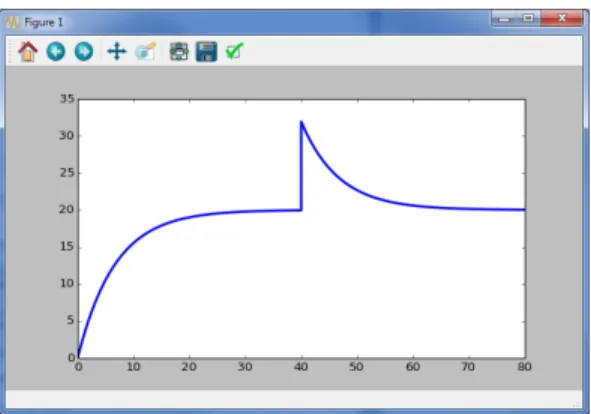Click the x-axis label 10

(133, 367)
